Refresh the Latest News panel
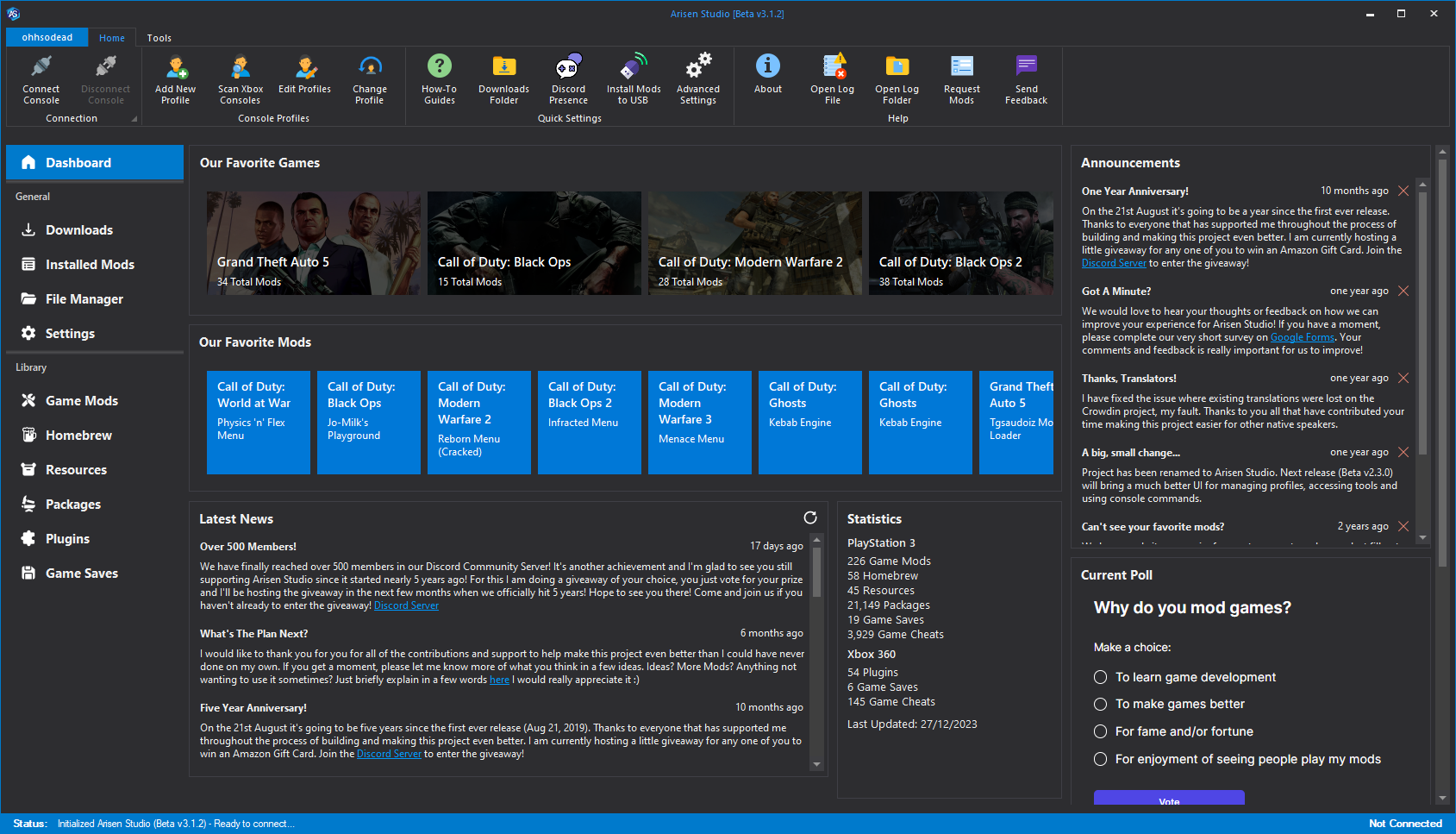This screenshot has height=834, width=1456. click(x=810, y=517)
